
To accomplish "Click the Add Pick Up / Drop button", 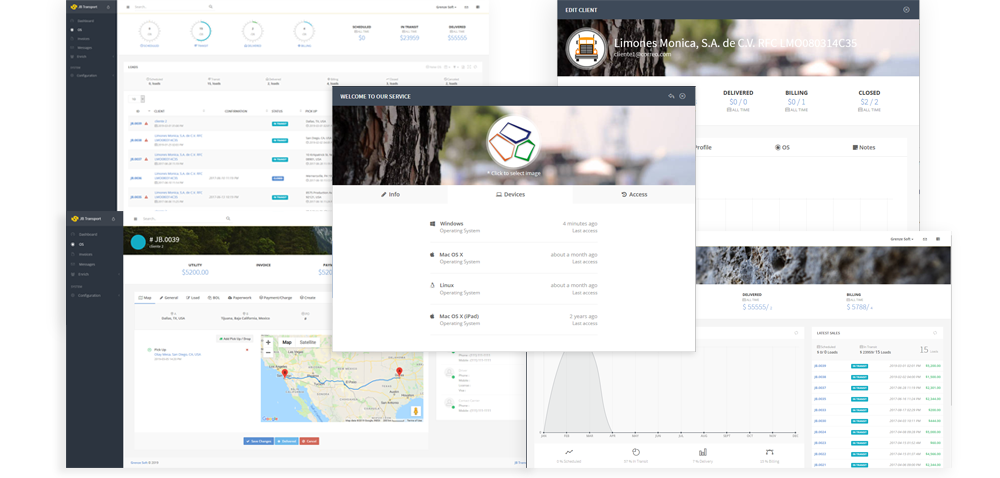I will pos(235,339).
